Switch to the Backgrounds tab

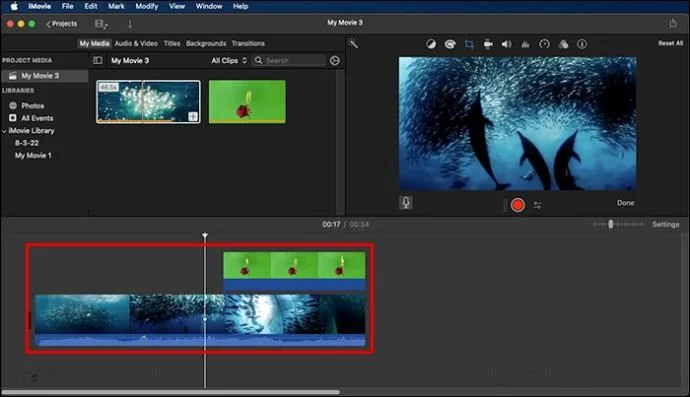pos(206,43)
